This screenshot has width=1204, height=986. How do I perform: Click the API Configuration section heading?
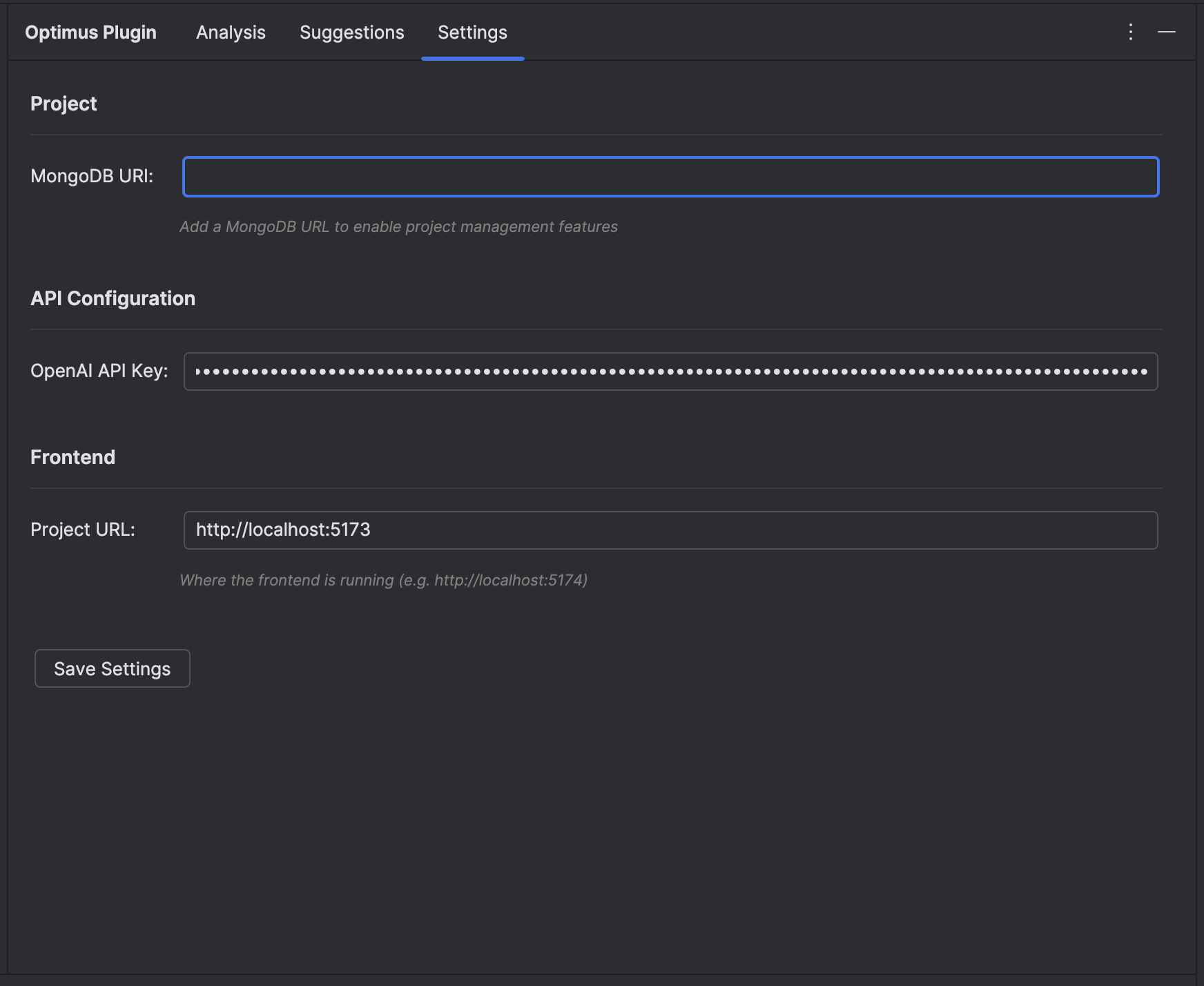click(x=113, y=298)
